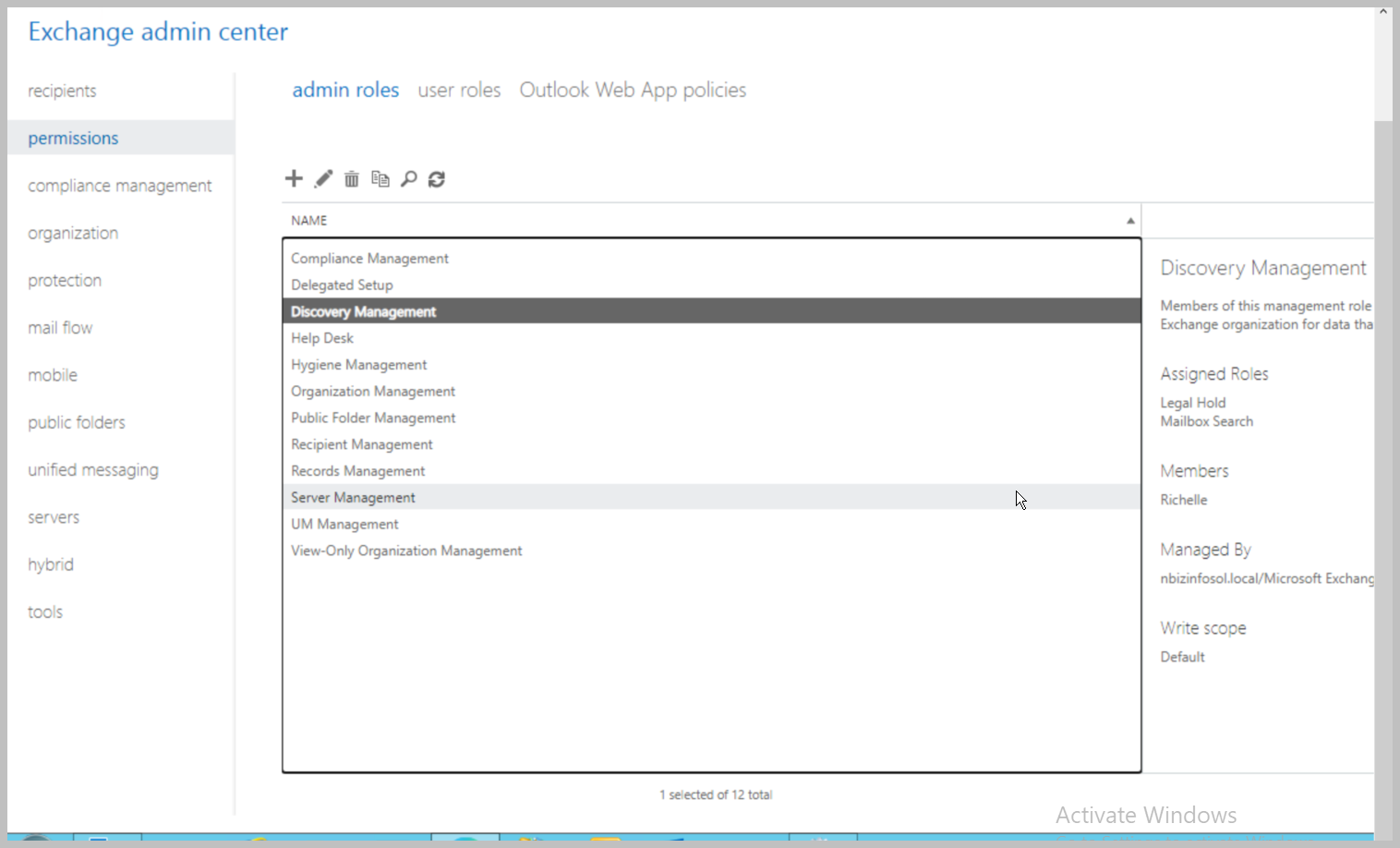1400x848 pixels.
Task: Open recipients in the left navigation
Action: pos(62,91)
